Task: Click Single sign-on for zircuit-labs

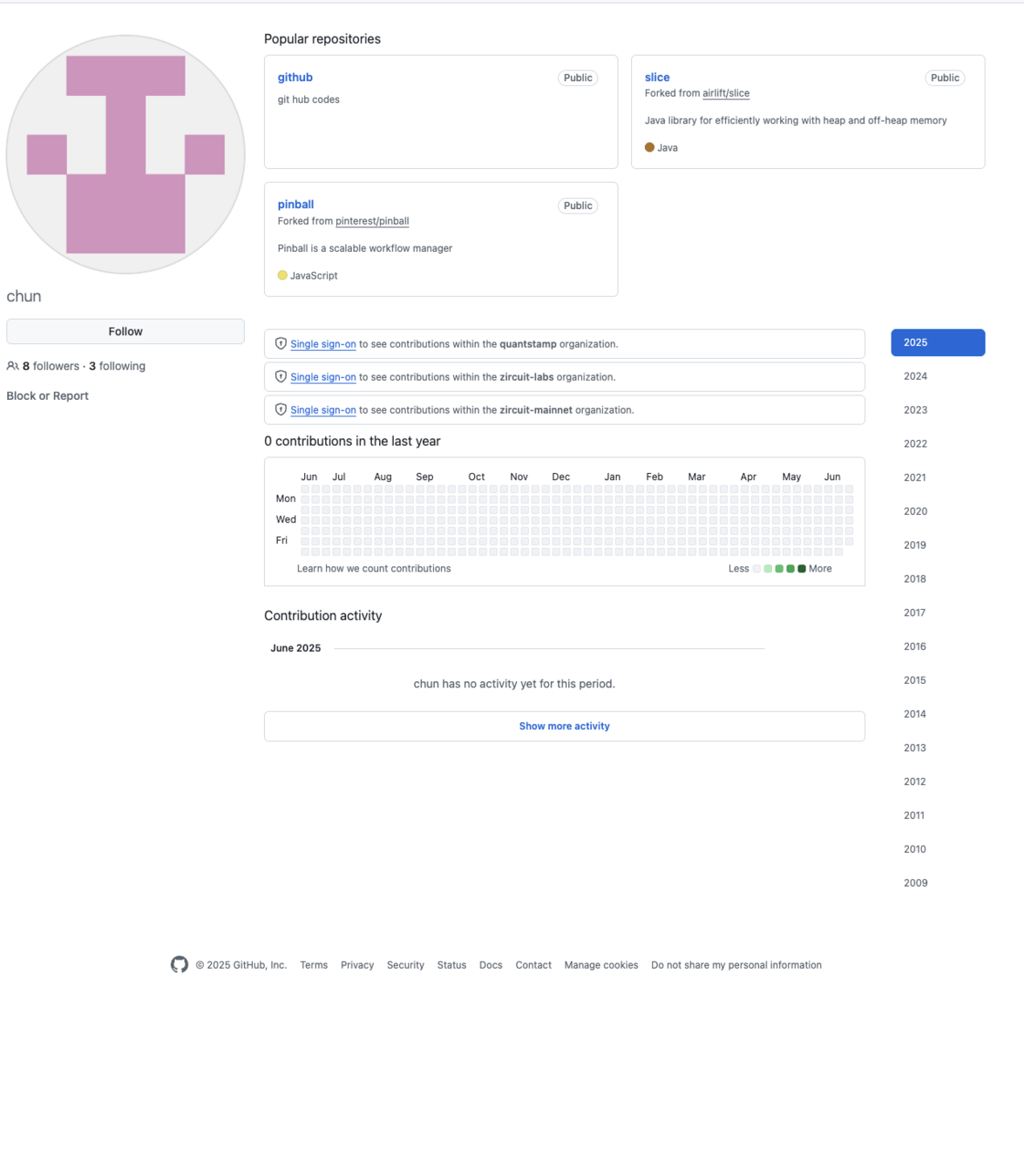Action: (x=323, y=377)
